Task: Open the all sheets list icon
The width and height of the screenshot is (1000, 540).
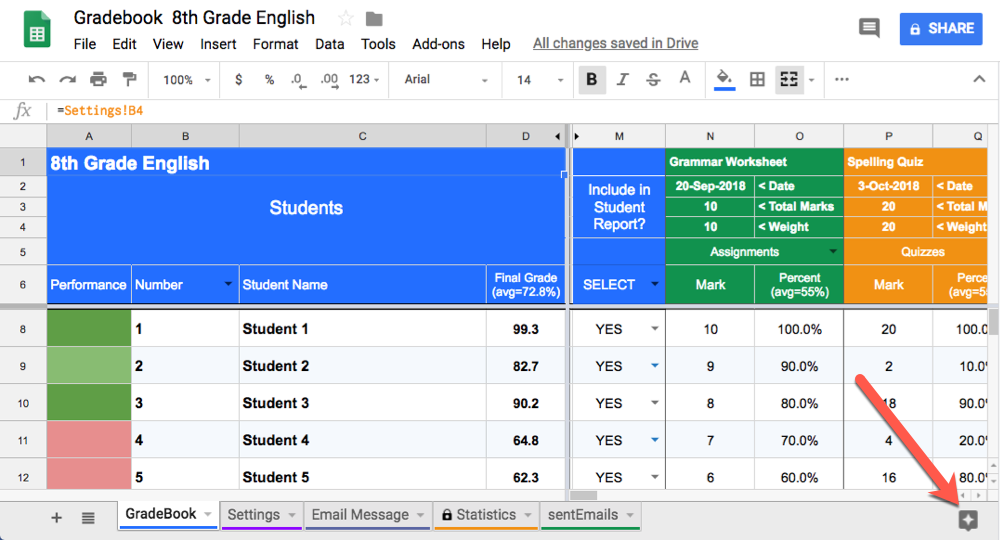Action: click(88, 517)
